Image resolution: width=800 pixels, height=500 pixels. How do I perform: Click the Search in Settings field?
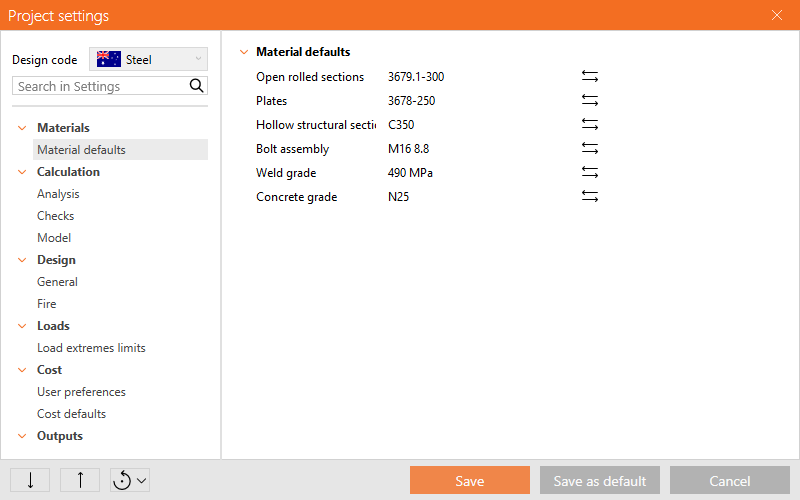pyautogui.click(x=98, y=86)
